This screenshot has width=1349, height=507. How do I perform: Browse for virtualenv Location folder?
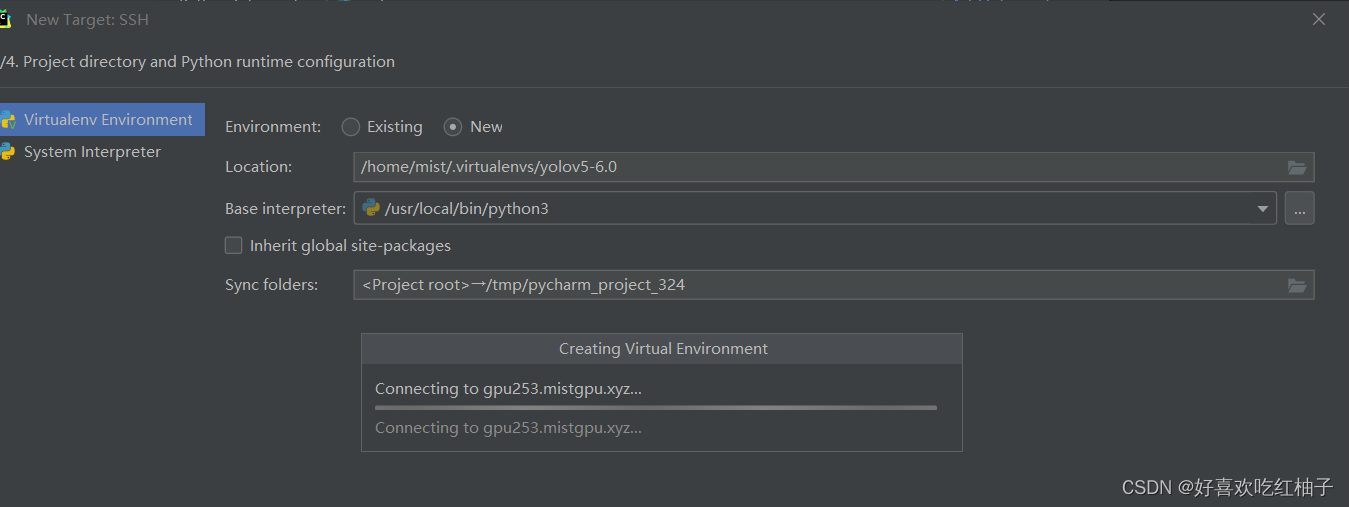tap(1297, 167)
